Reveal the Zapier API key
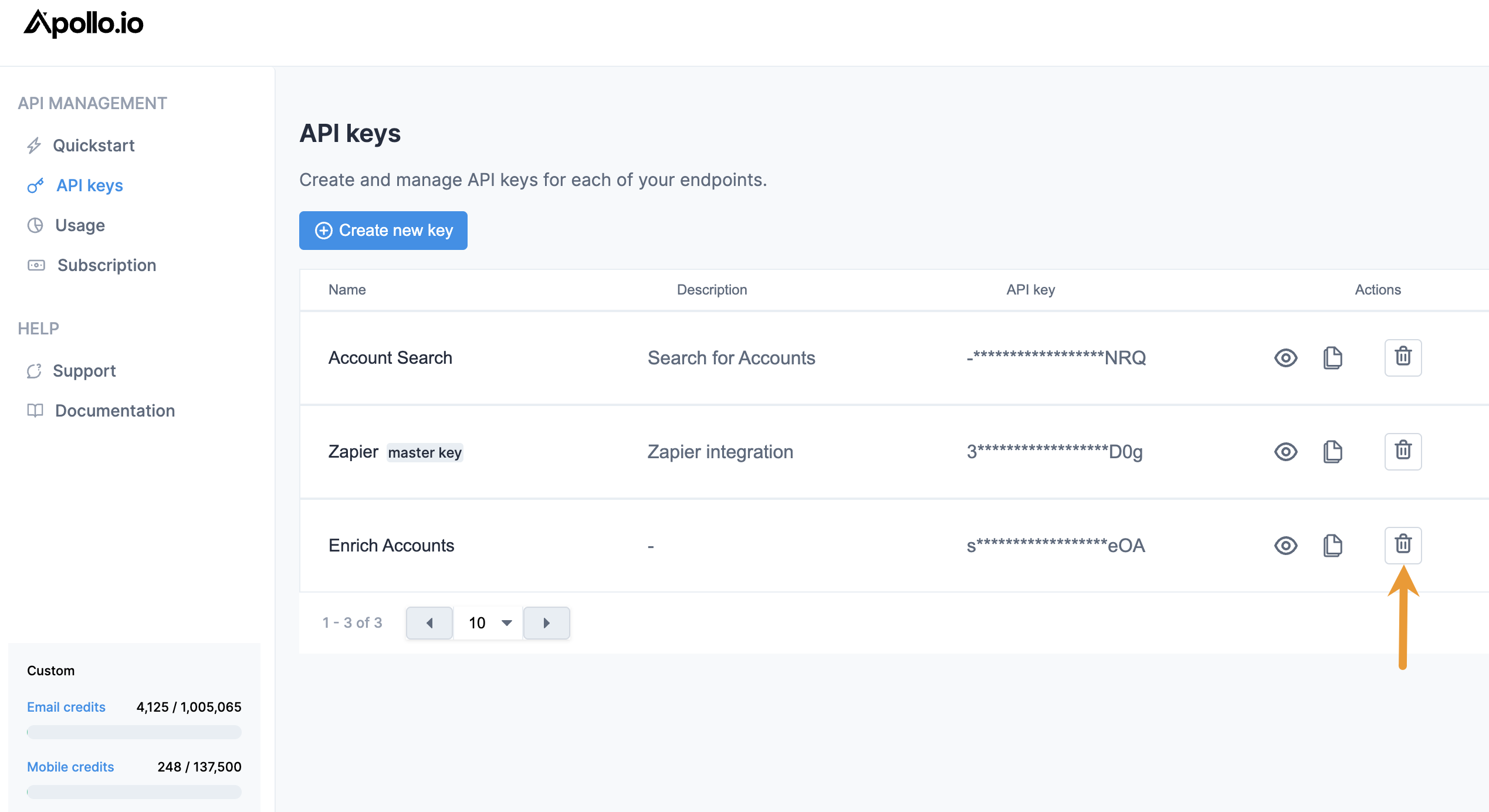1489x812 pixels. 1286,452
